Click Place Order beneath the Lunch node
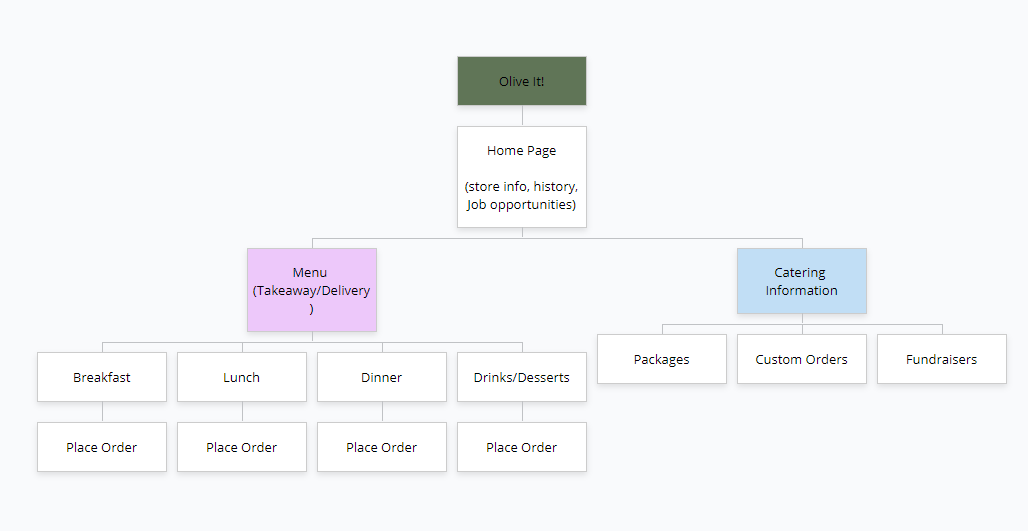 pyautogui.click(x=241, y=447)
